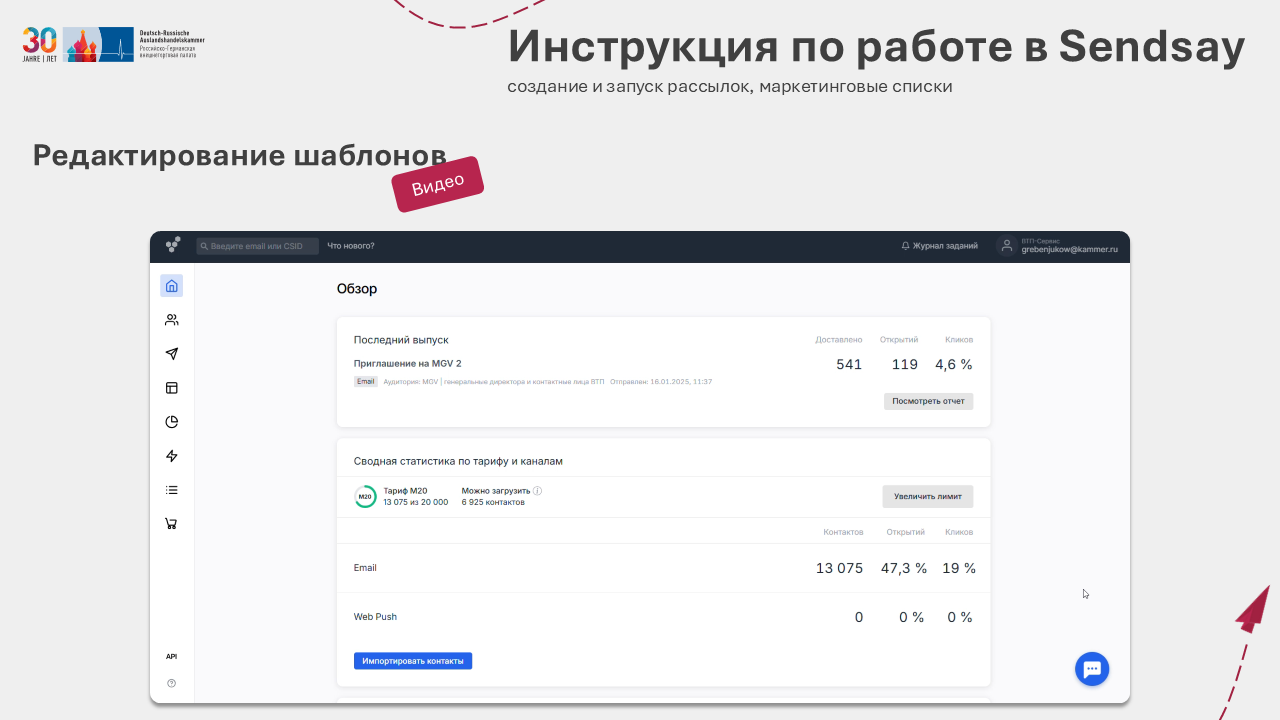Click the Обзор page heading

(357, 289)
